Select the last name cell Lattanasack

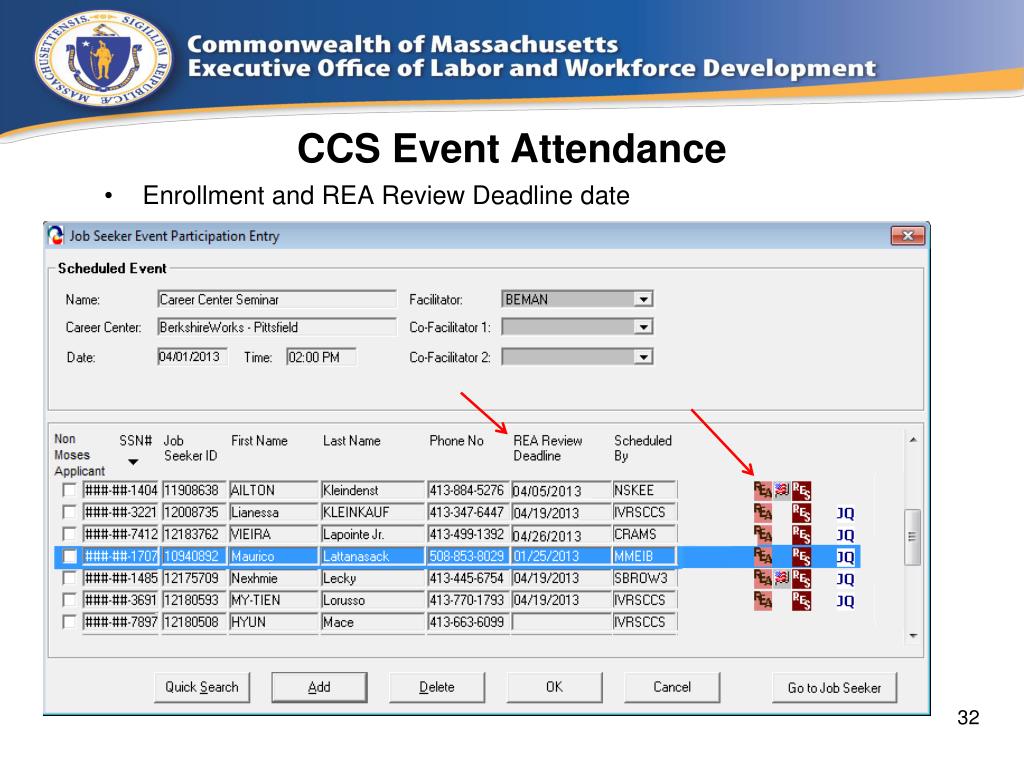[x=372, y=556]
